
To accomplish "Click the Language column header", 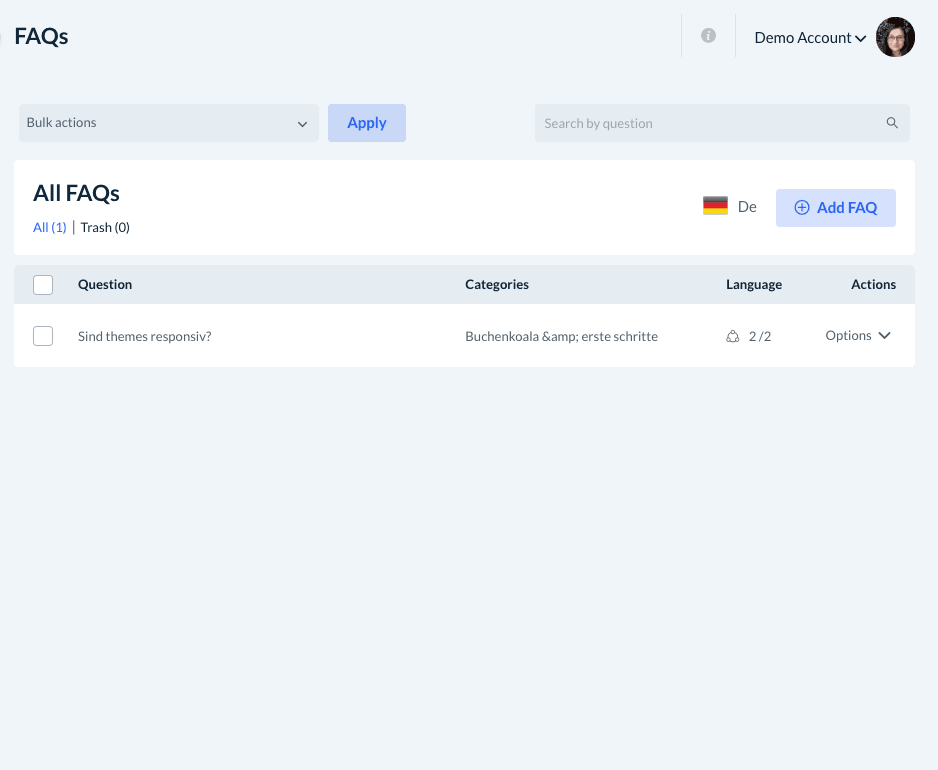I will point(754,284).
